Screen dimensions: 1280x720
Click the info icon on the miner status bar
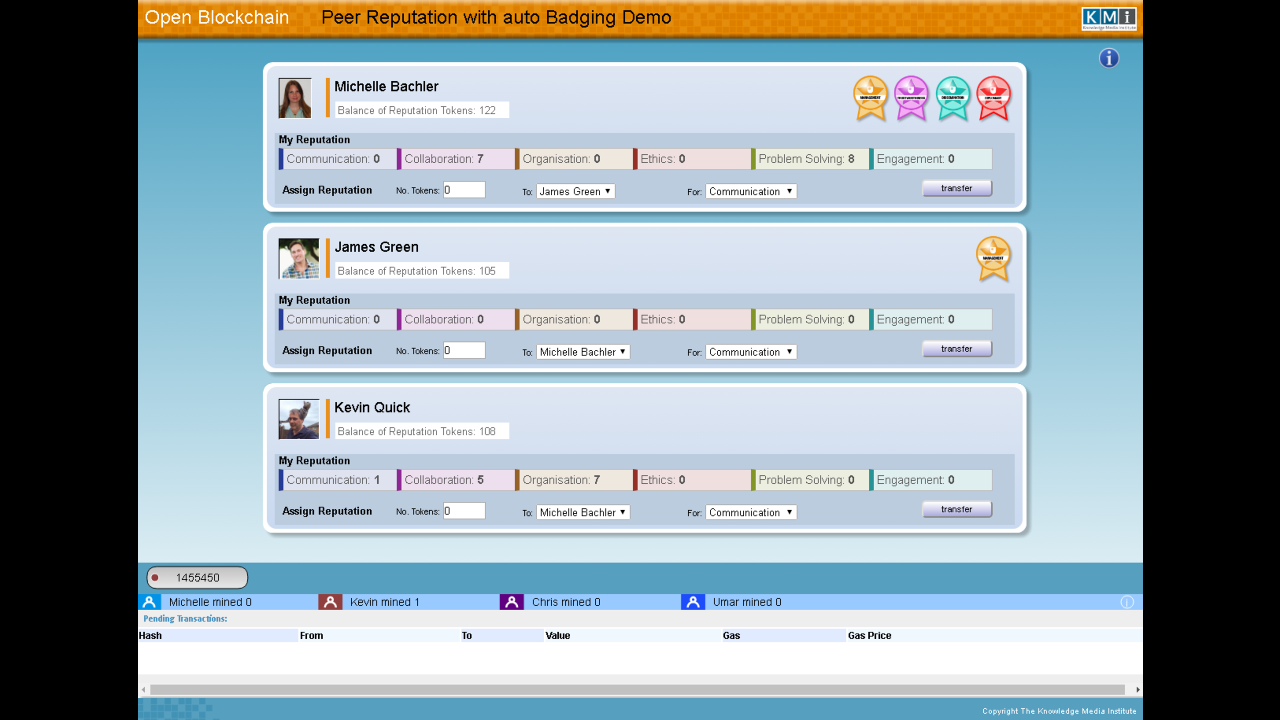coord(1127,601)
